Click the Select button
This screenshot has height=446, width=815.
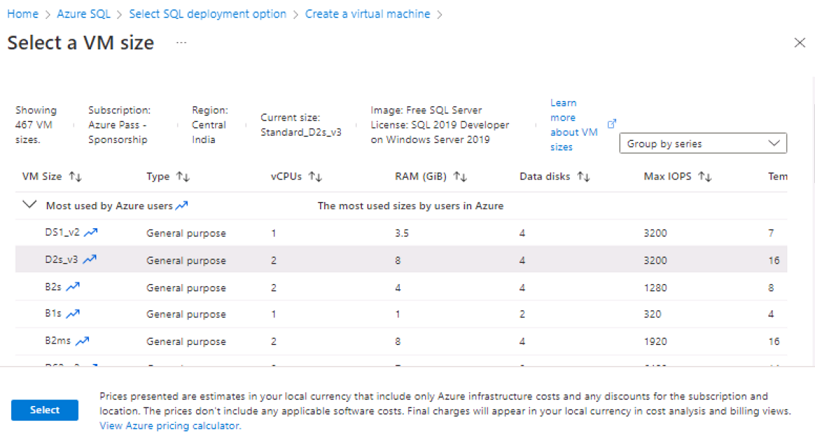click(45, 410)
